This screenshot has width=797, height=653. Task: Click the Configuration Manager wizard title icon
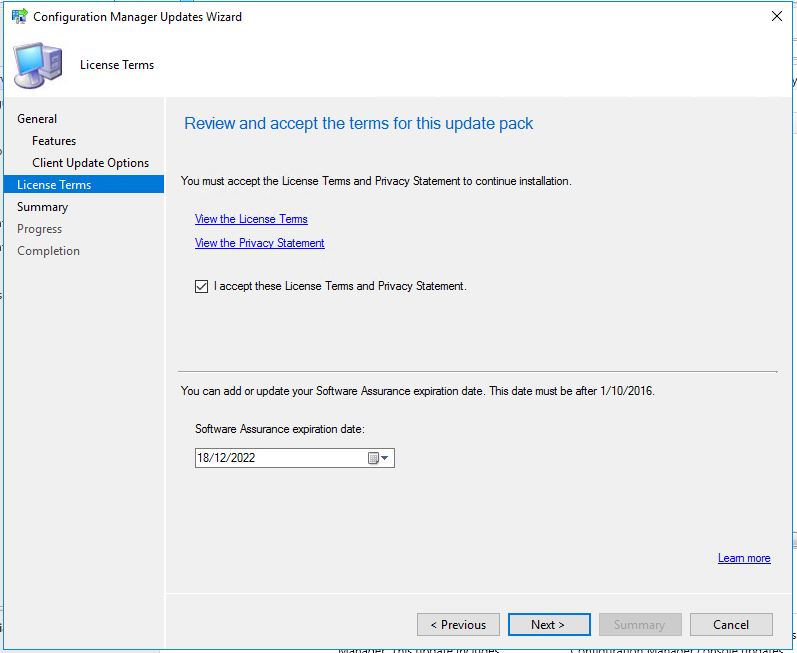(x=19, y=16)
